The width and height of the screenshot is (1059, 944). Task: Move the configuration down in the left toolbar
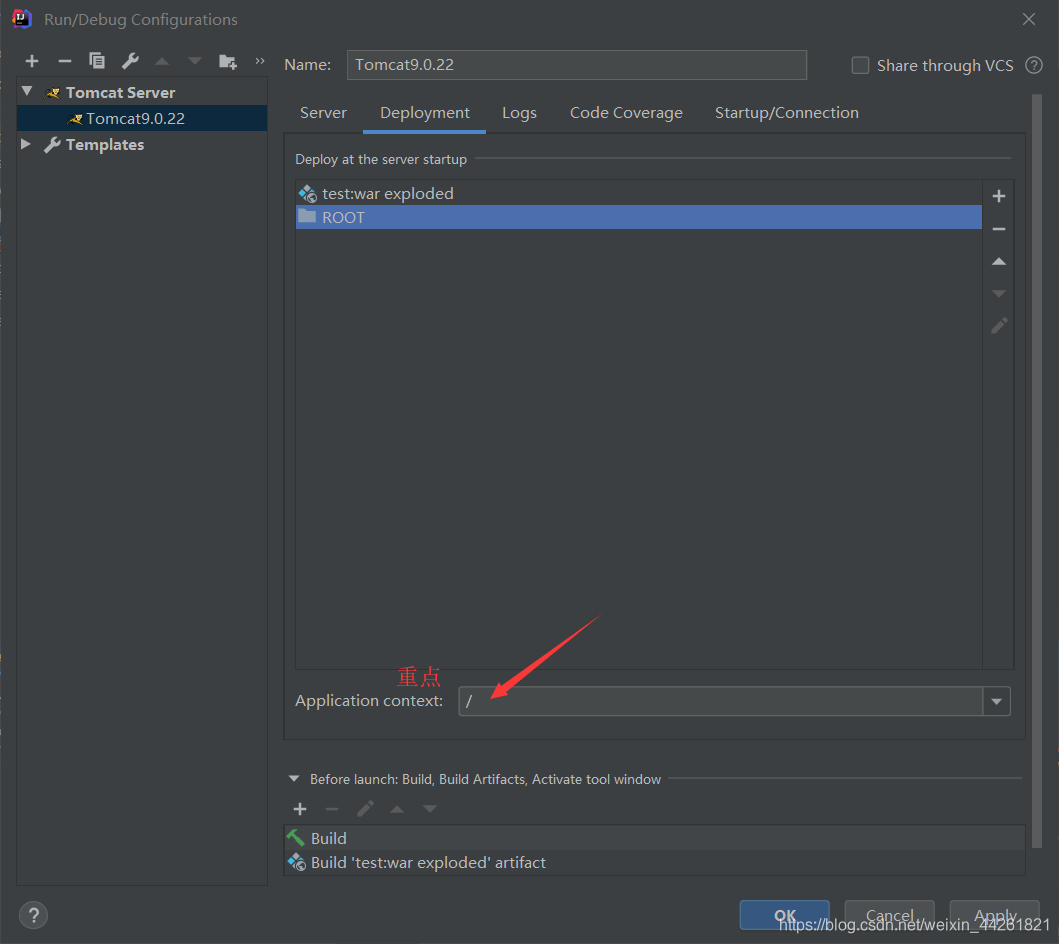pyautogui.click(x=195, y=61)
